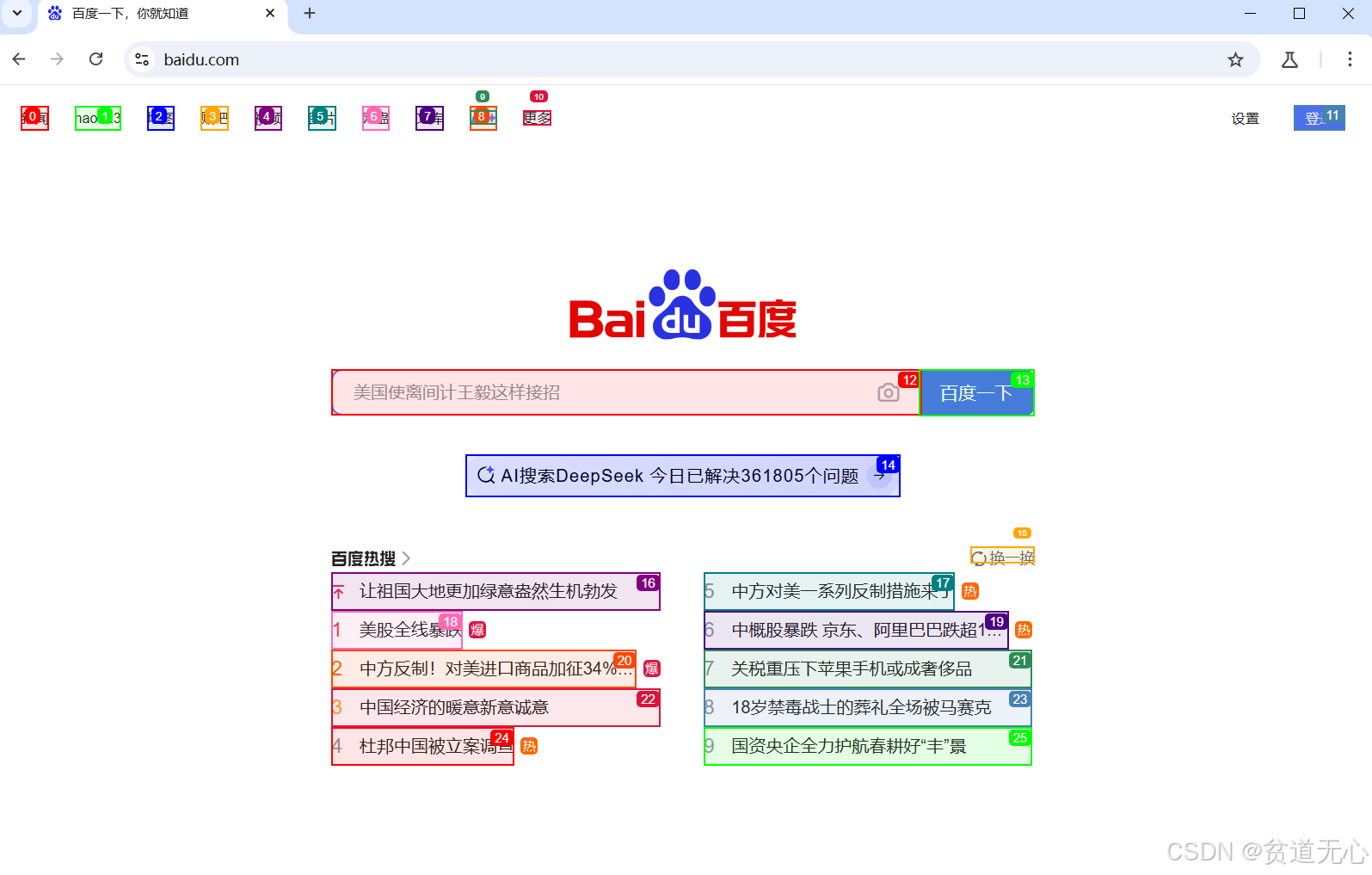Open the Chrome three-dot menu
Image resolution: width=1372 pixels, height=875 pixels.
point(1350,59)
